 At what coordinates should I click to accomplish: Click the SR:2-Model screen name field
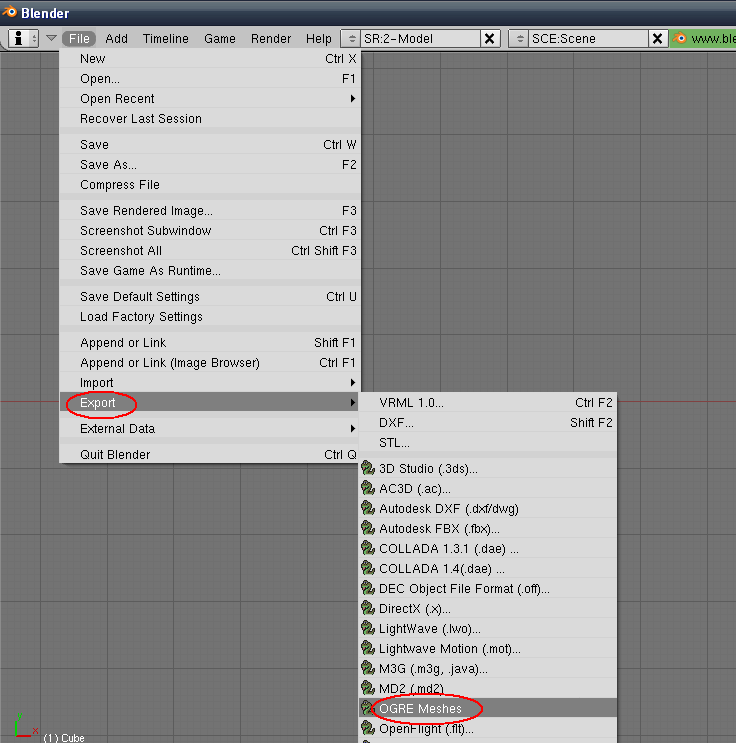click(420, 38)
